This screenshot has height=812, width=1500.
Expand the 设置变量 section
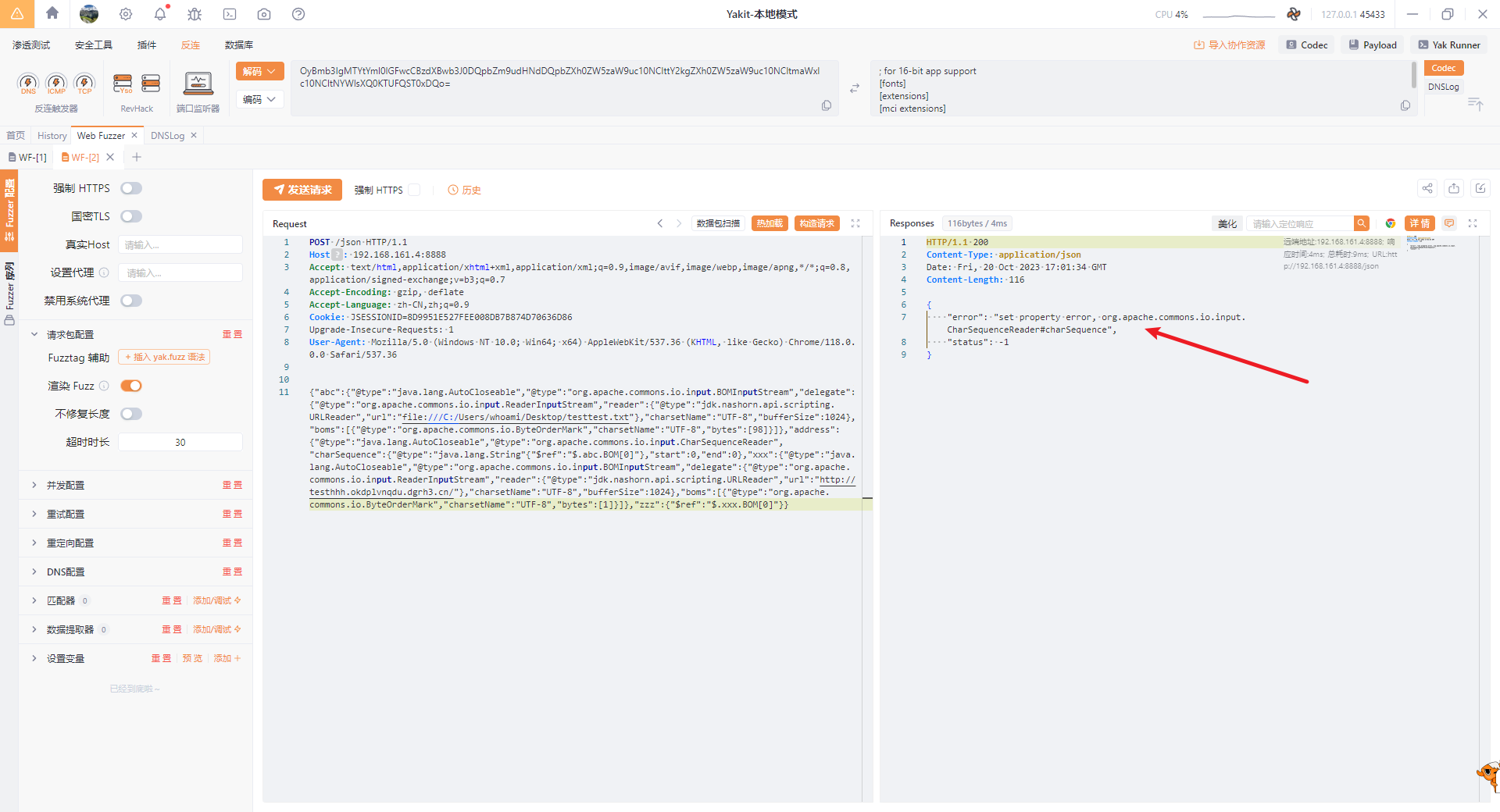(34, 658)
